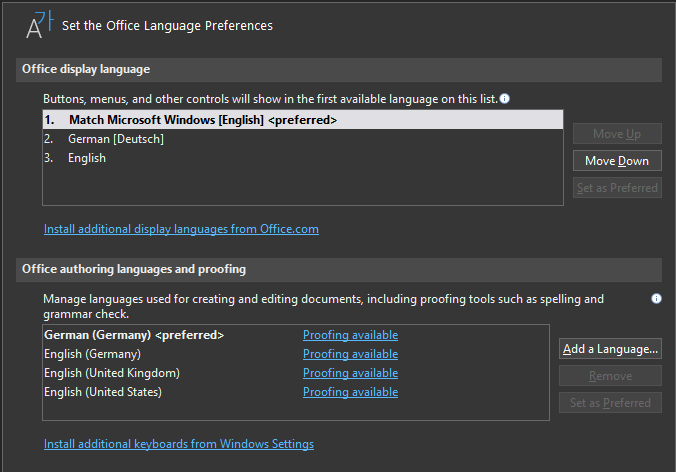
Task: Click info icon beside display language description
Action: coord(505,98)
